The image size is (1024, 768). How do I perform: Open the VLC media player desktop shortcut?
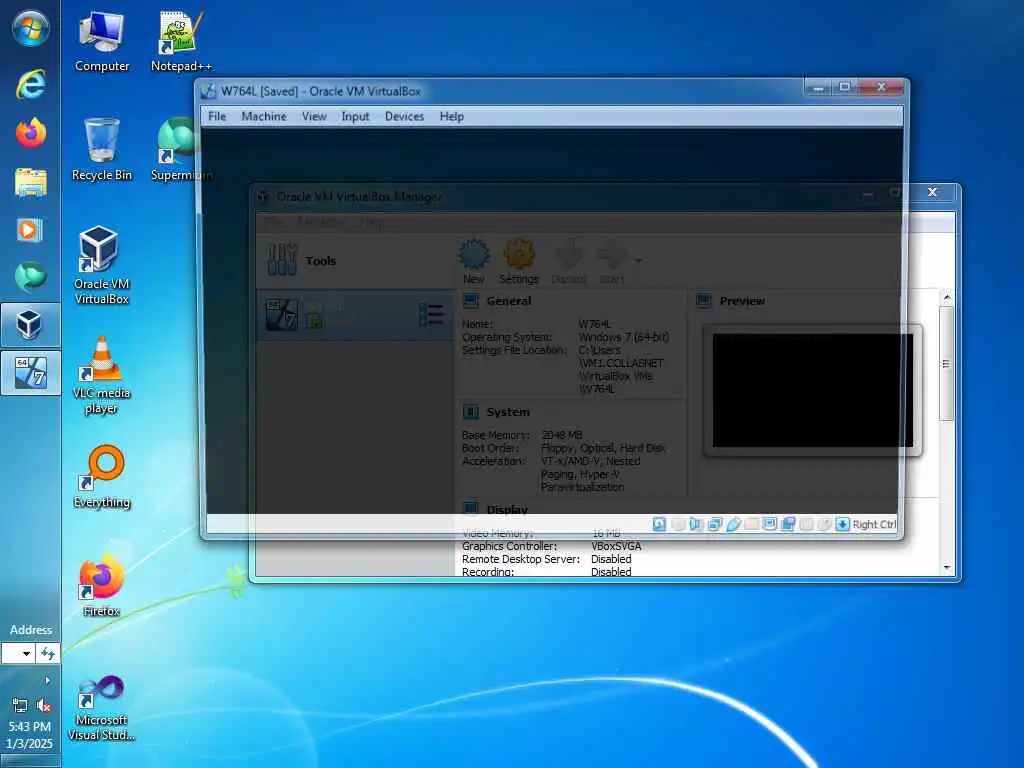pyautogui.click(x=102, y=375)
